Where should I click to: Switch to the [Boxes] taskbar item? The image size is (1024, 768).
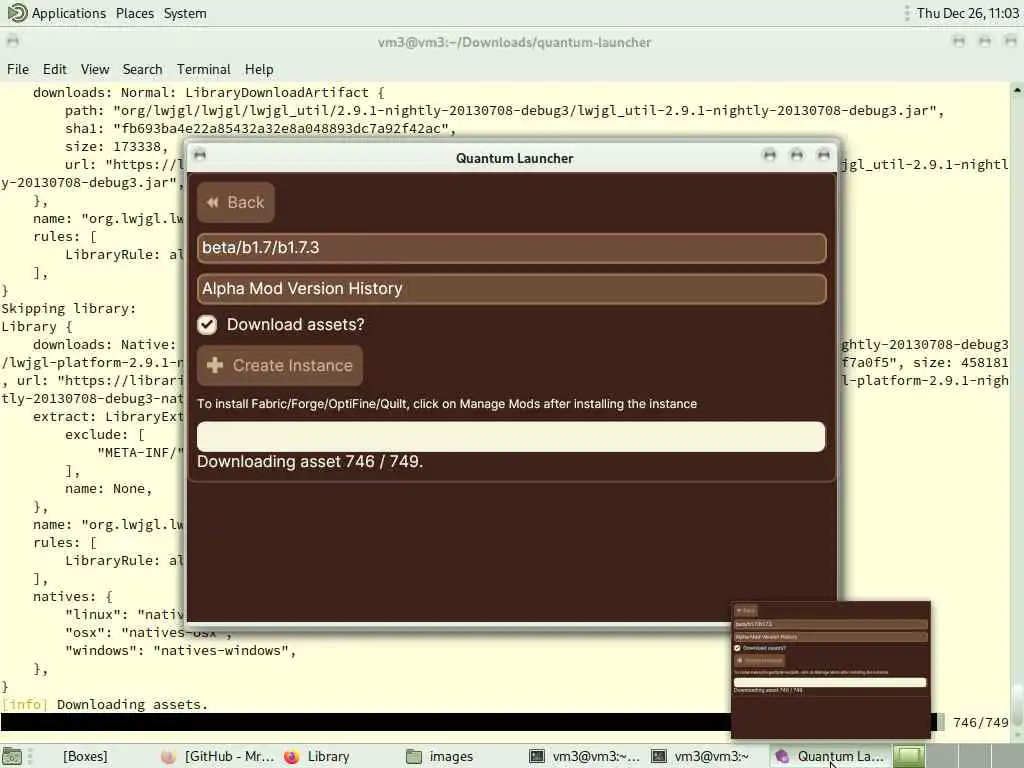(x=85, y=756)
